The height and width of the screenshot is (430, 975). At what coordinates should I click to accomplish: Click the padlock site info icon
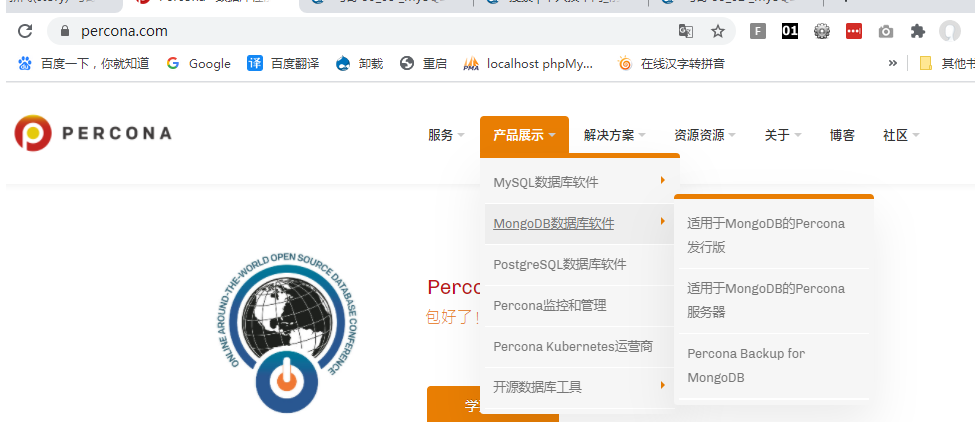63,31
